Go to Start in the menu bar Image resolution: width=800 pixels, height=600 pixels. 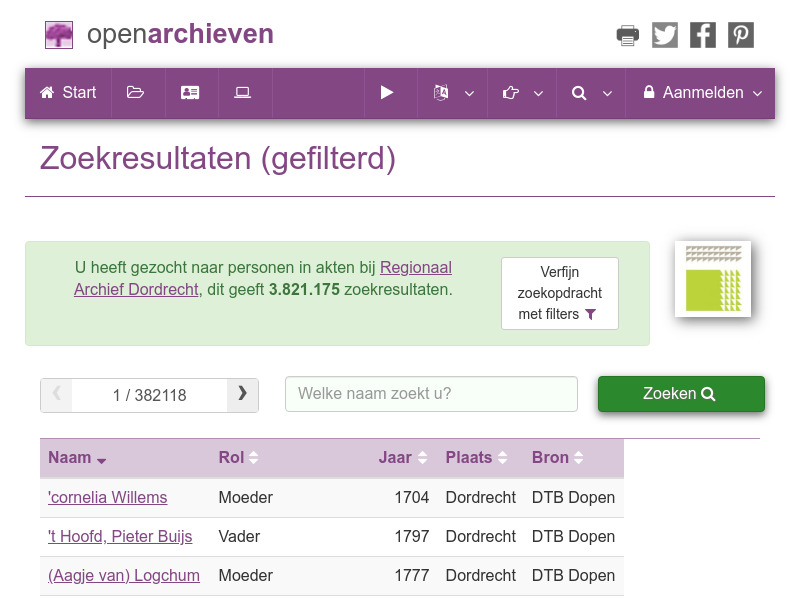click(x=67, y=92)
